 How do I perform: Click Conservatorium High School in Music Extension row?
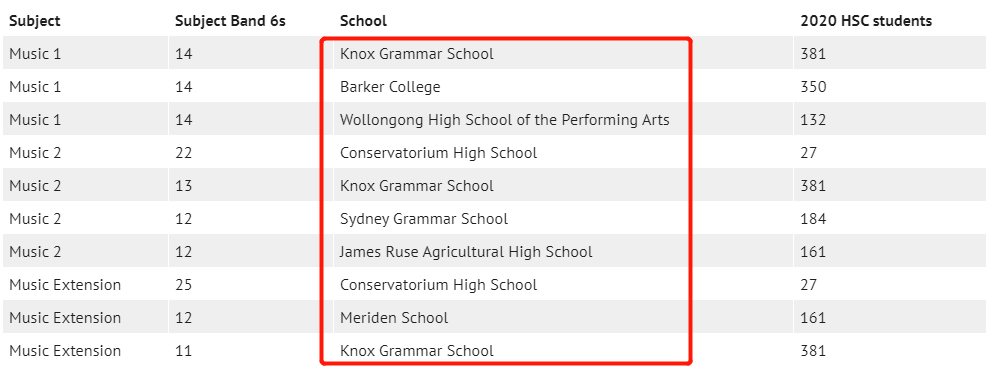(439, 285)
